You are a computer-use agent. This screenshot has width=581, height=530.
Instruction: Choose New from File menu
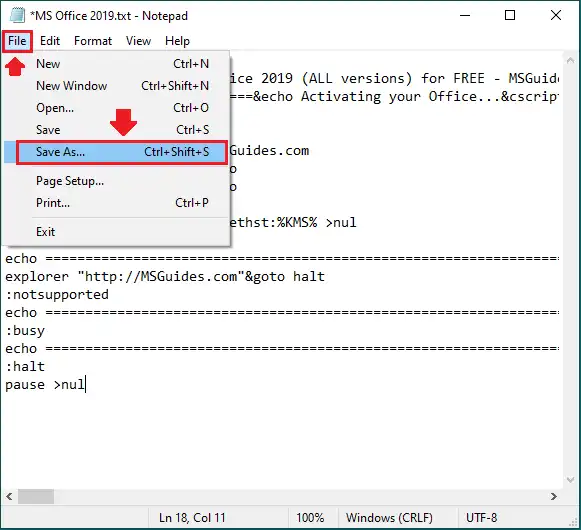click(116, 64)
